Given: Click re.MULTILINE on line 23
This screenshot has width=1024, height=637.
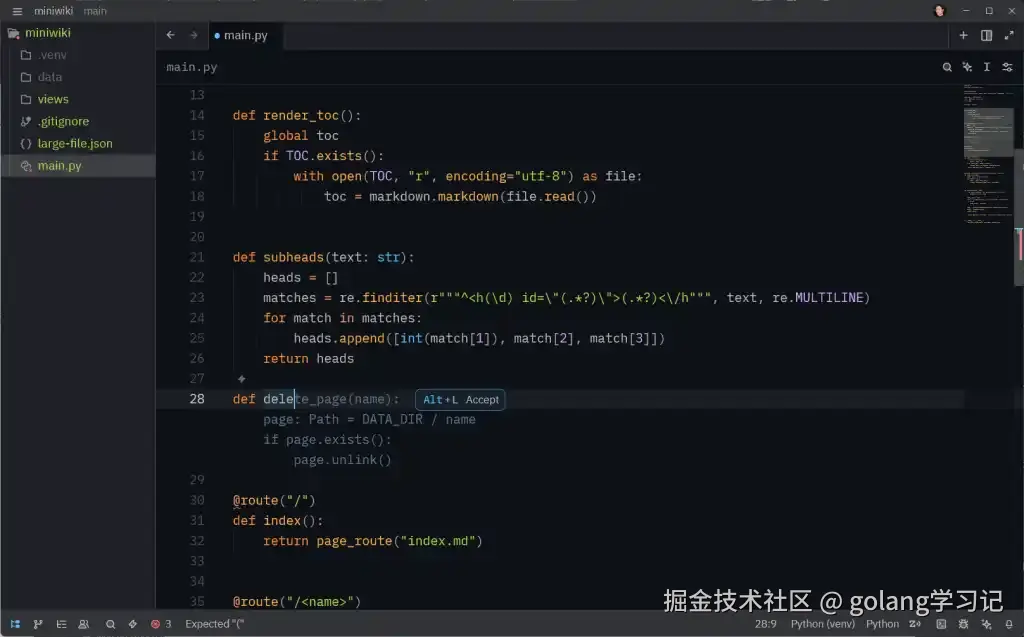Looking at the screenshot, I should click(818, 298).
